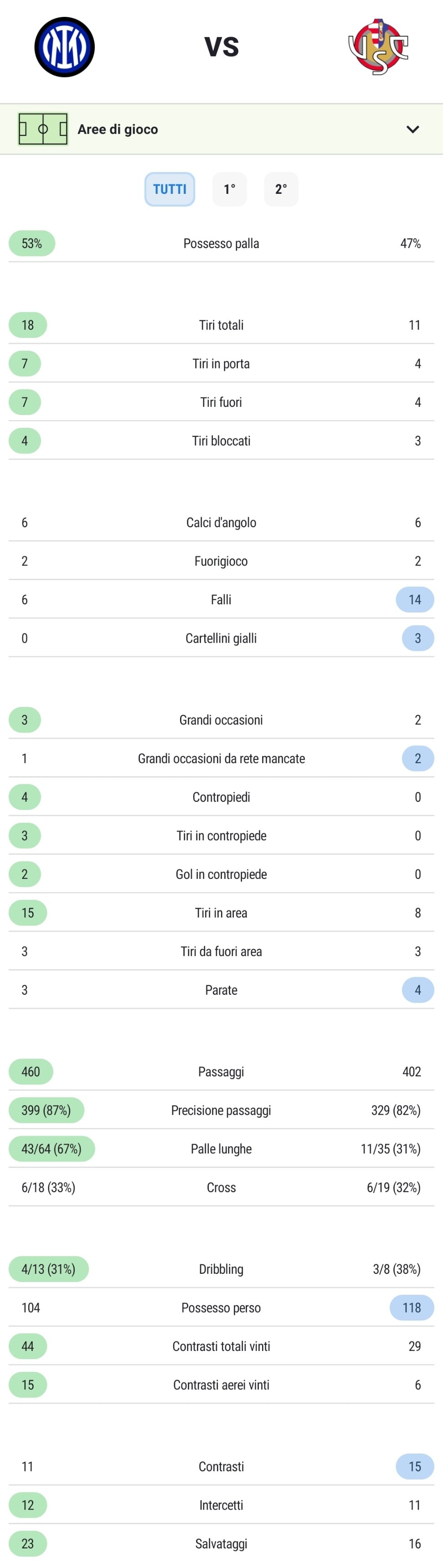Click the Contropiedi stat label

click(221, 797)
